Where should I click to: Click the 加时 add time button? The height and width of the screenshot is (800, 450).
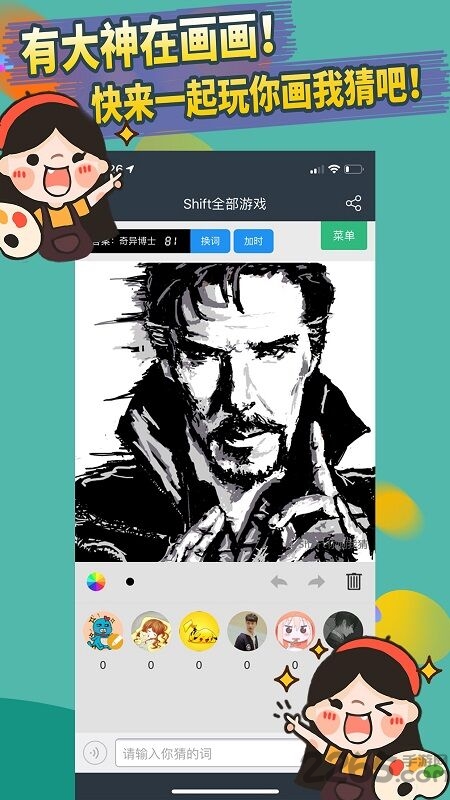coord(254,241)
